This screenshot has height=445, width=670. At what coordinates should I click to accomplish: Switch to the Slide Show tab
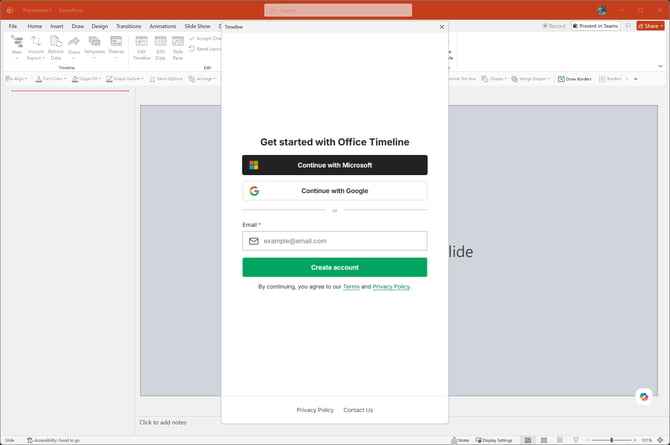[197, 26]
